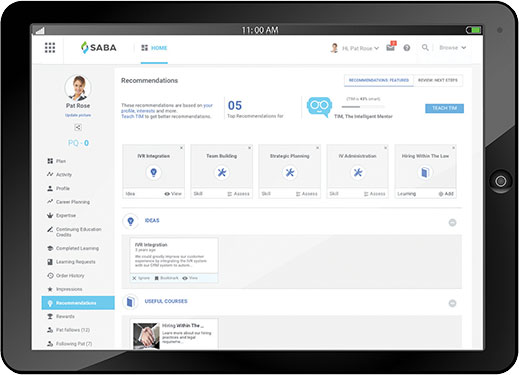Click the help question mark icon
The width and height of the screenshot is (519, 375).
coord(407,48)
